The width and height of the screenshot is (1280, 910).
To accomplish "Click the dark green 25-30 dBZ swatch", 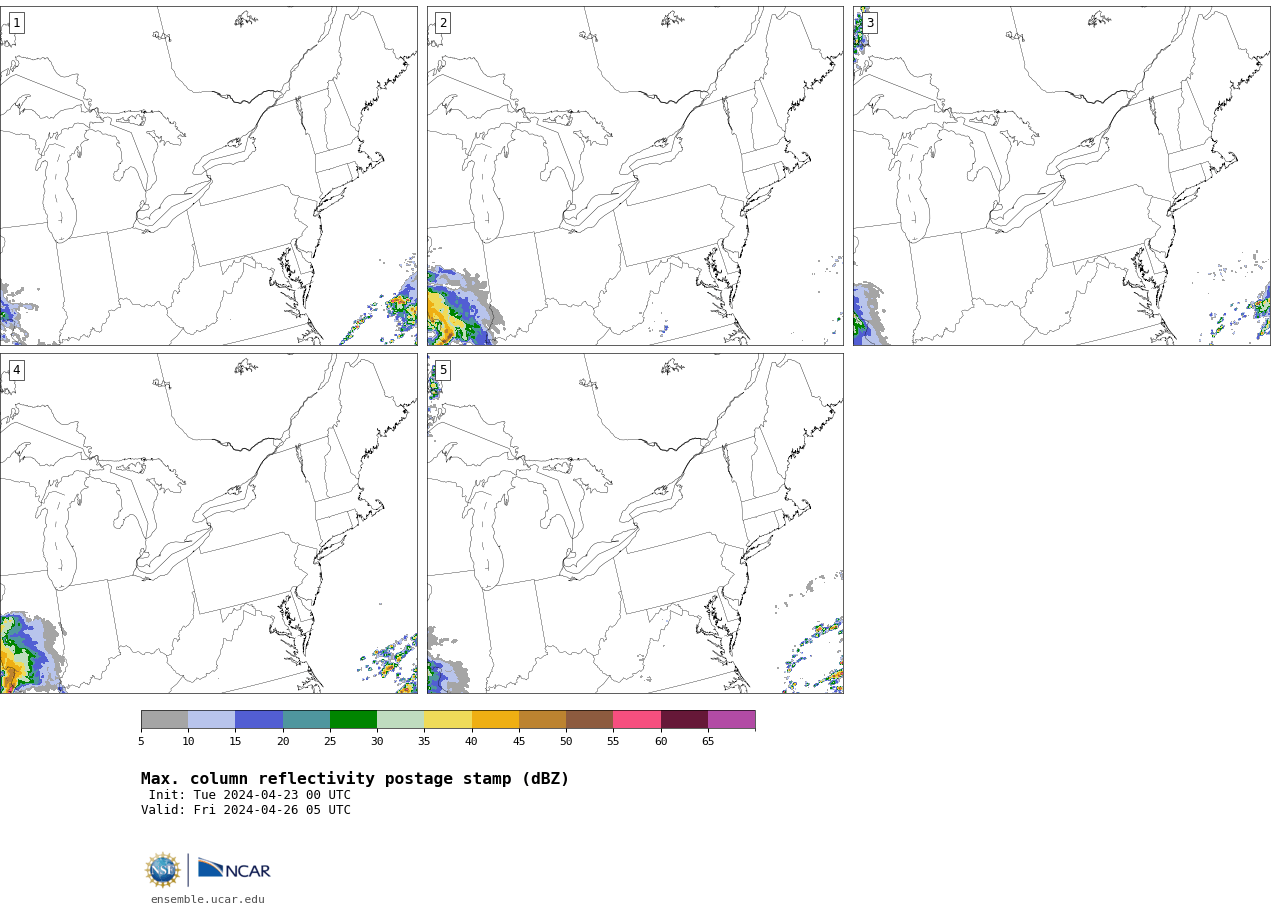I will point(353,720).
